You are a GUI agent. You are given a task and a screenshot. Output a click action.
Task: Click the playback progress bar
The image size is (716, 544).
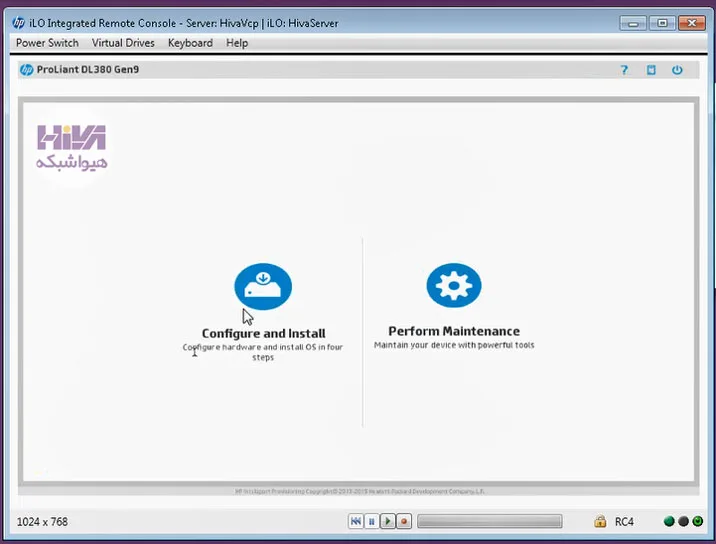490,521
